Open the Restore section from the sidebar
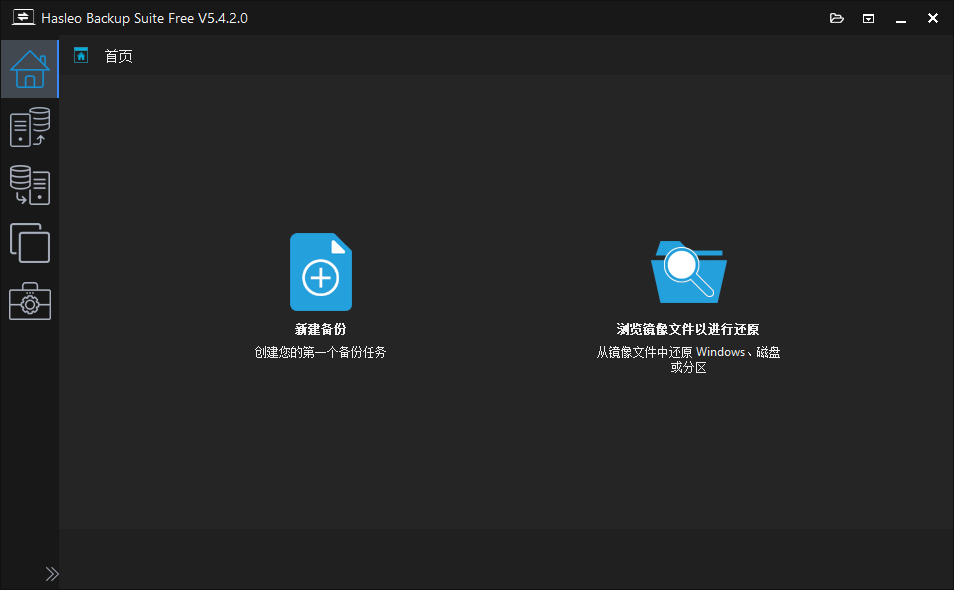Screen dimensions: 954x590 coord(30,185)
